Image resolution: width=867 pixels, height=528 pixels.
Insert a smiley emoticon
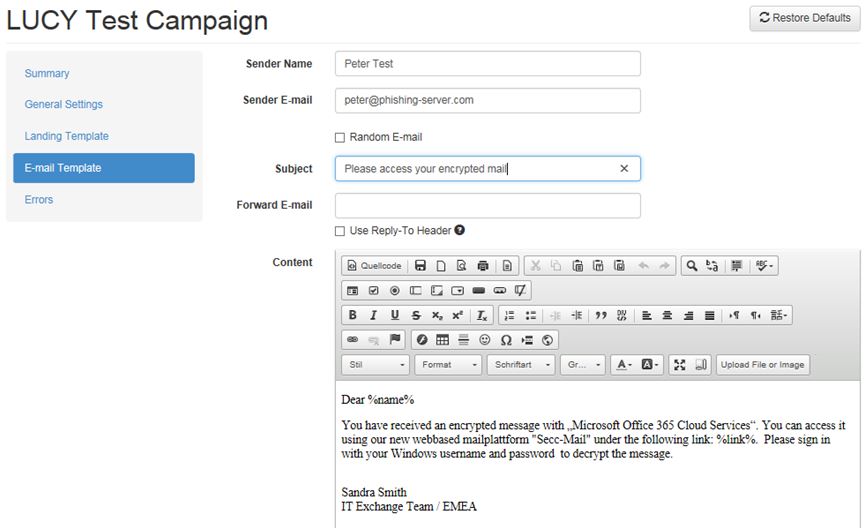point(485,340)
